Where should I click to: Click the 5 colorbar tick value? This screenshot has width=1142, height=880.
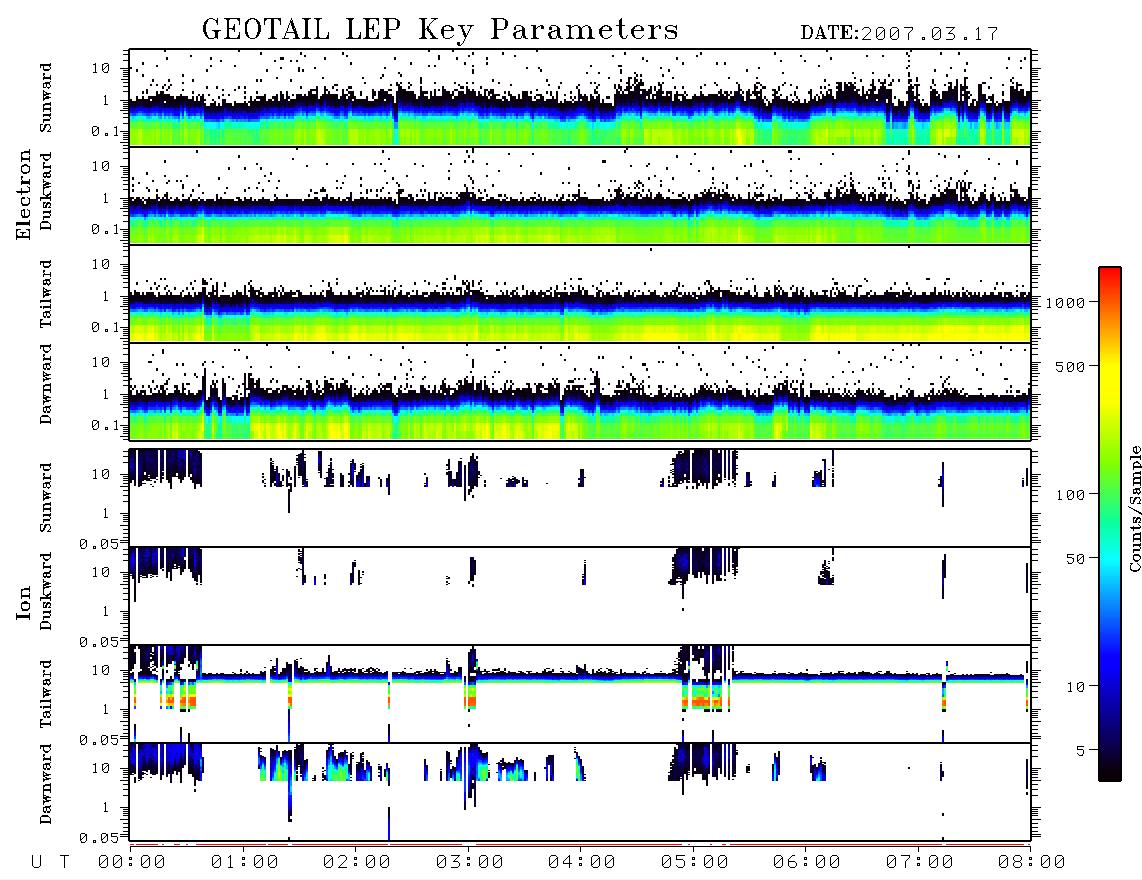point(1081,751)
